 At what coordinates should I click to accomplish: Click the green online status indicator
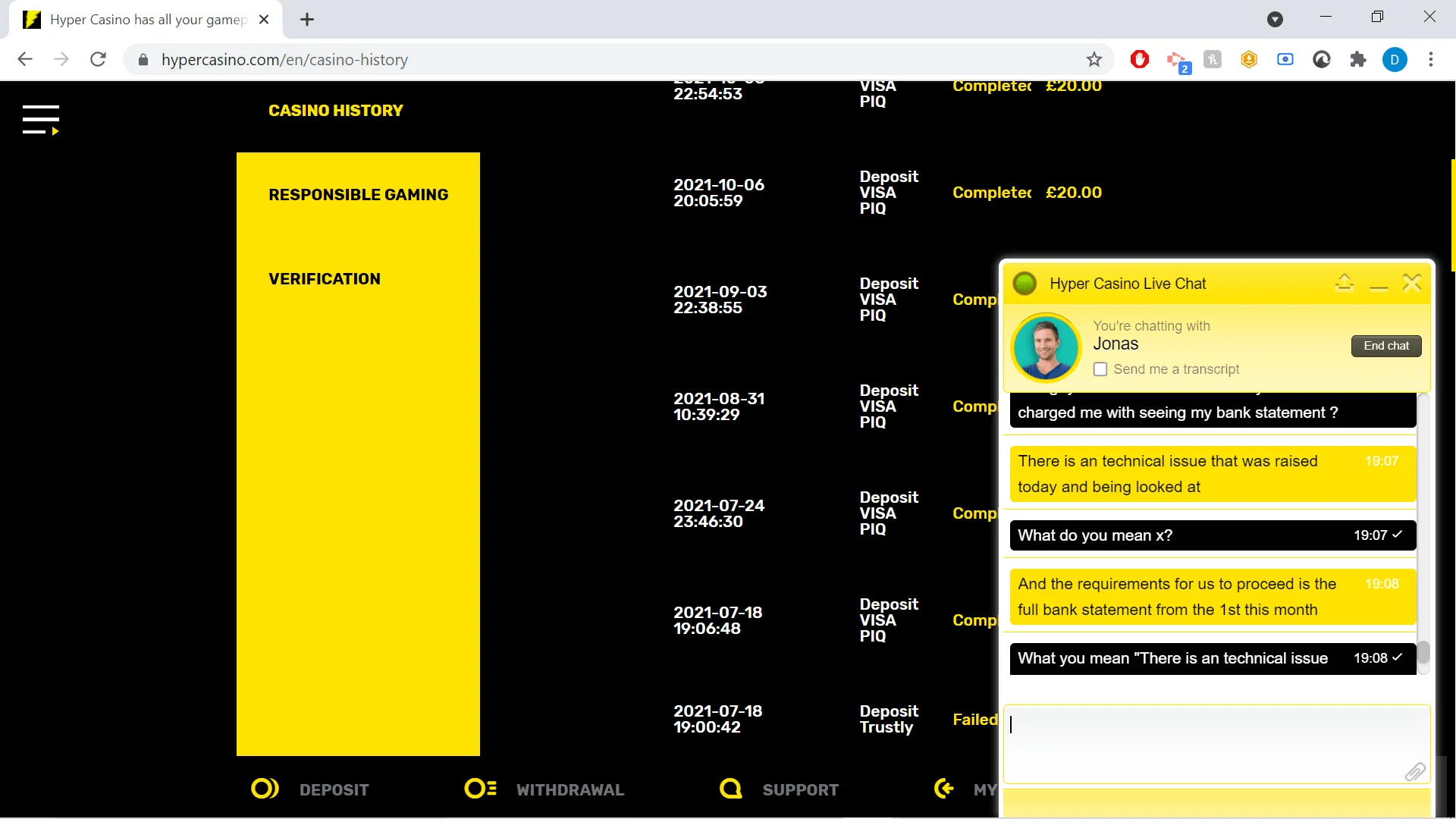click(1025, 284)
